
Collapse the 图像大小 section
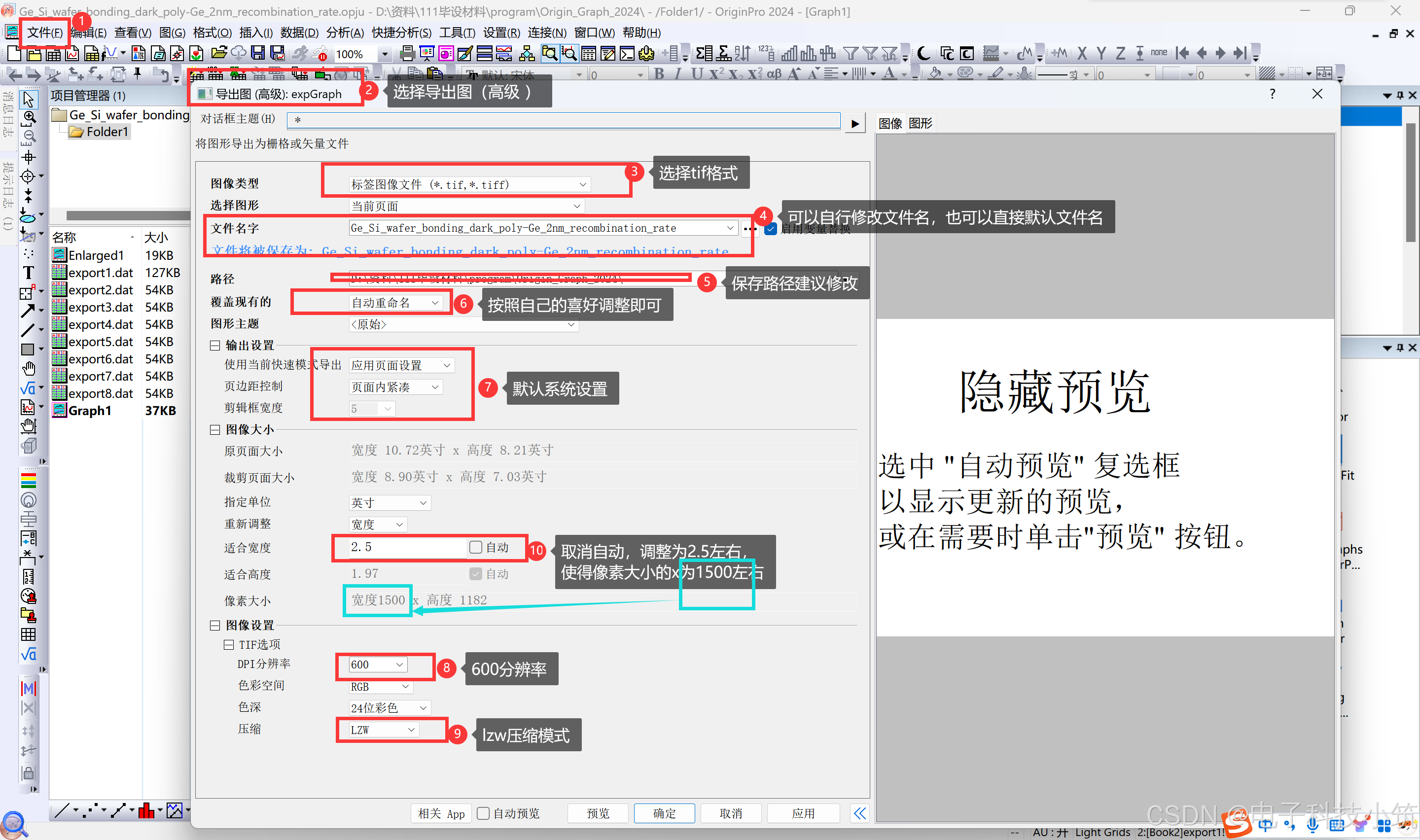coord(215,430)
